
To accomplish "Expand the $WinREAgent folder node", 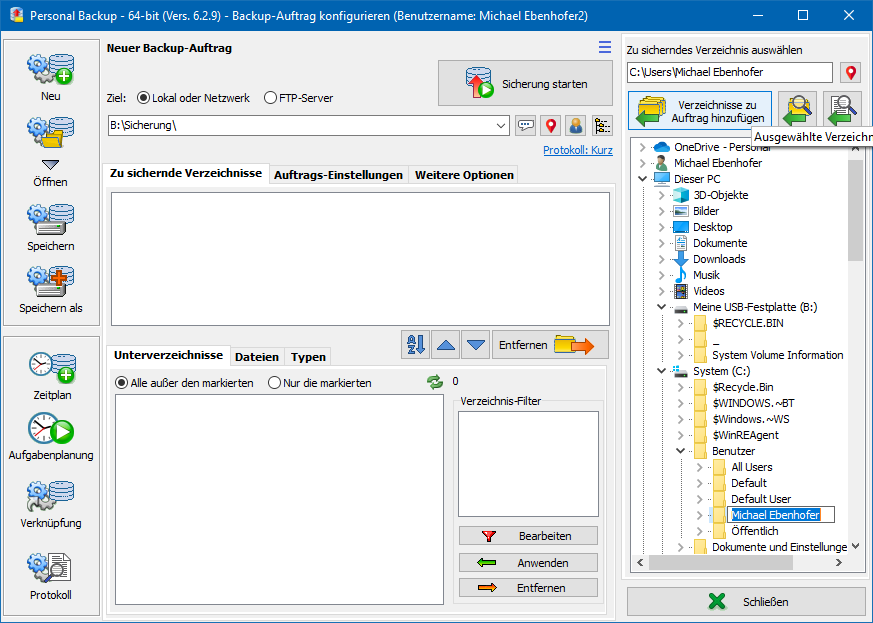I will point(680,435).
